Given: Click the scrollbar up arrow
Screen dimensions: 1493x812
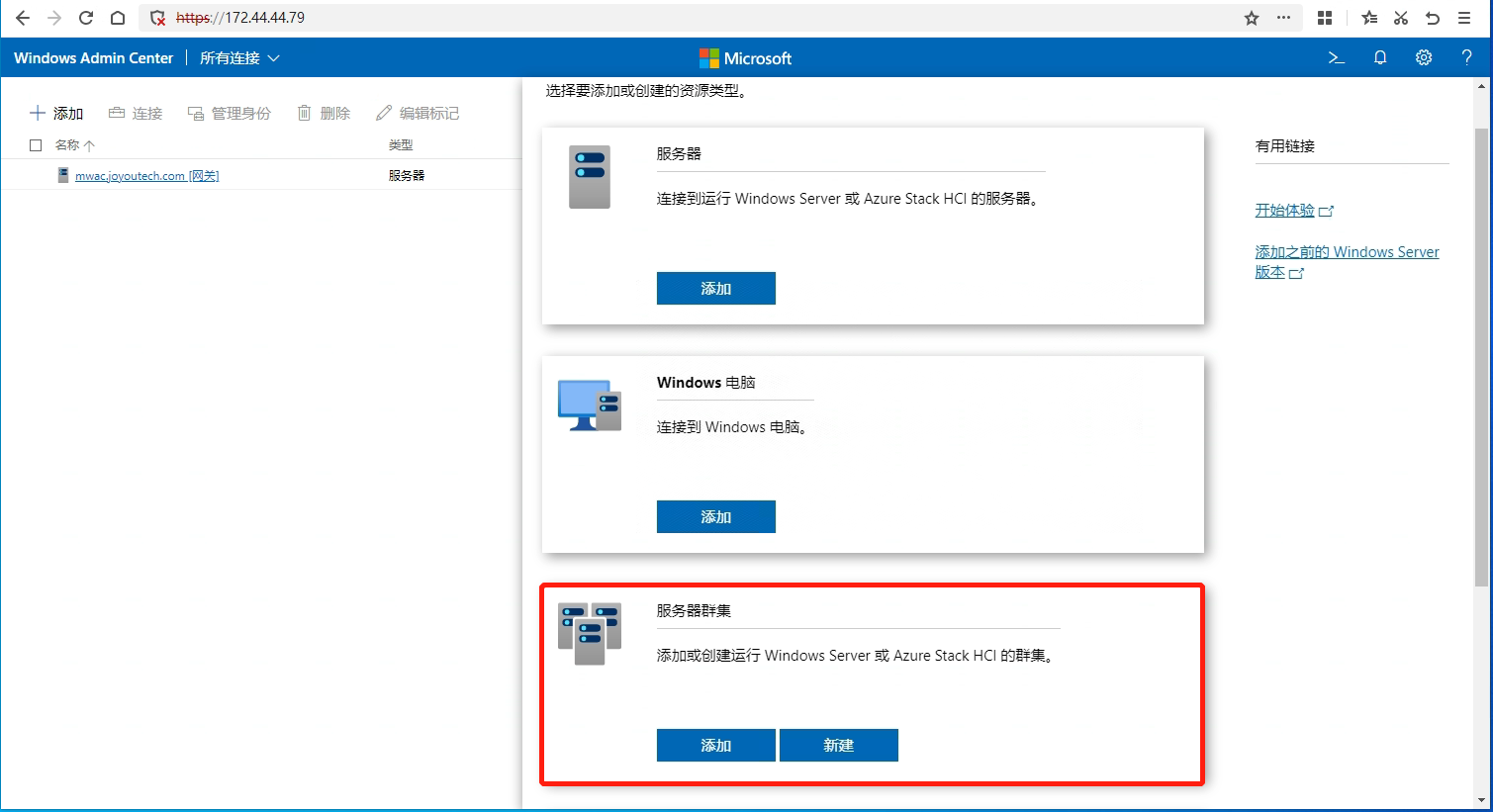Looking at the screenshot, I should click(1481, 87).
